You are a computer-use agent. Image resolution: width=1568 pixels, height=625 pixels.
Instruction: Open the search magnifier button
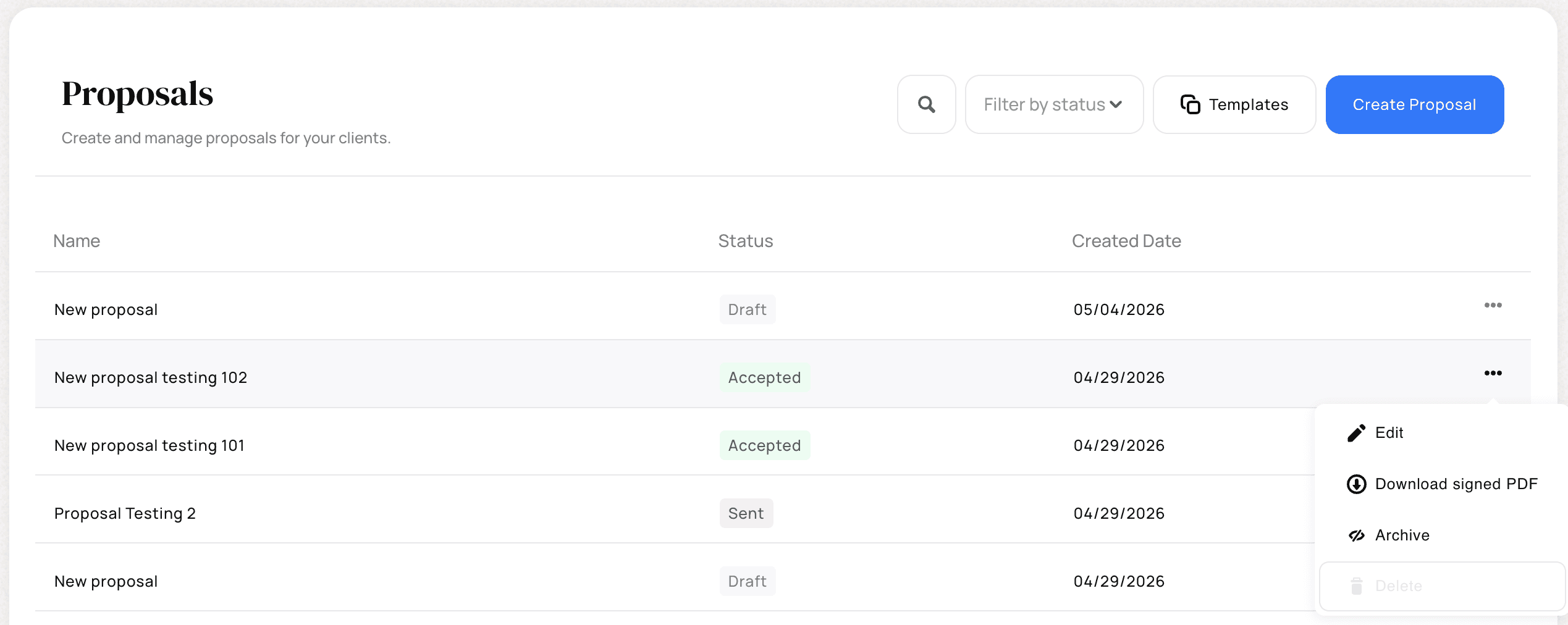point(926,104)
